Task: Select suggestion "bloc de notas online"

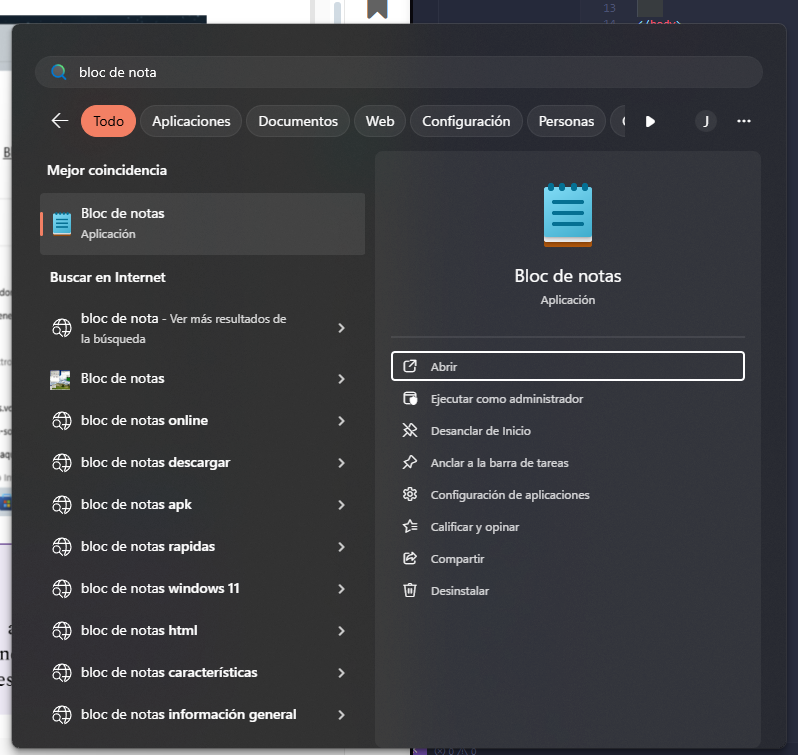Action: (202, 421)
